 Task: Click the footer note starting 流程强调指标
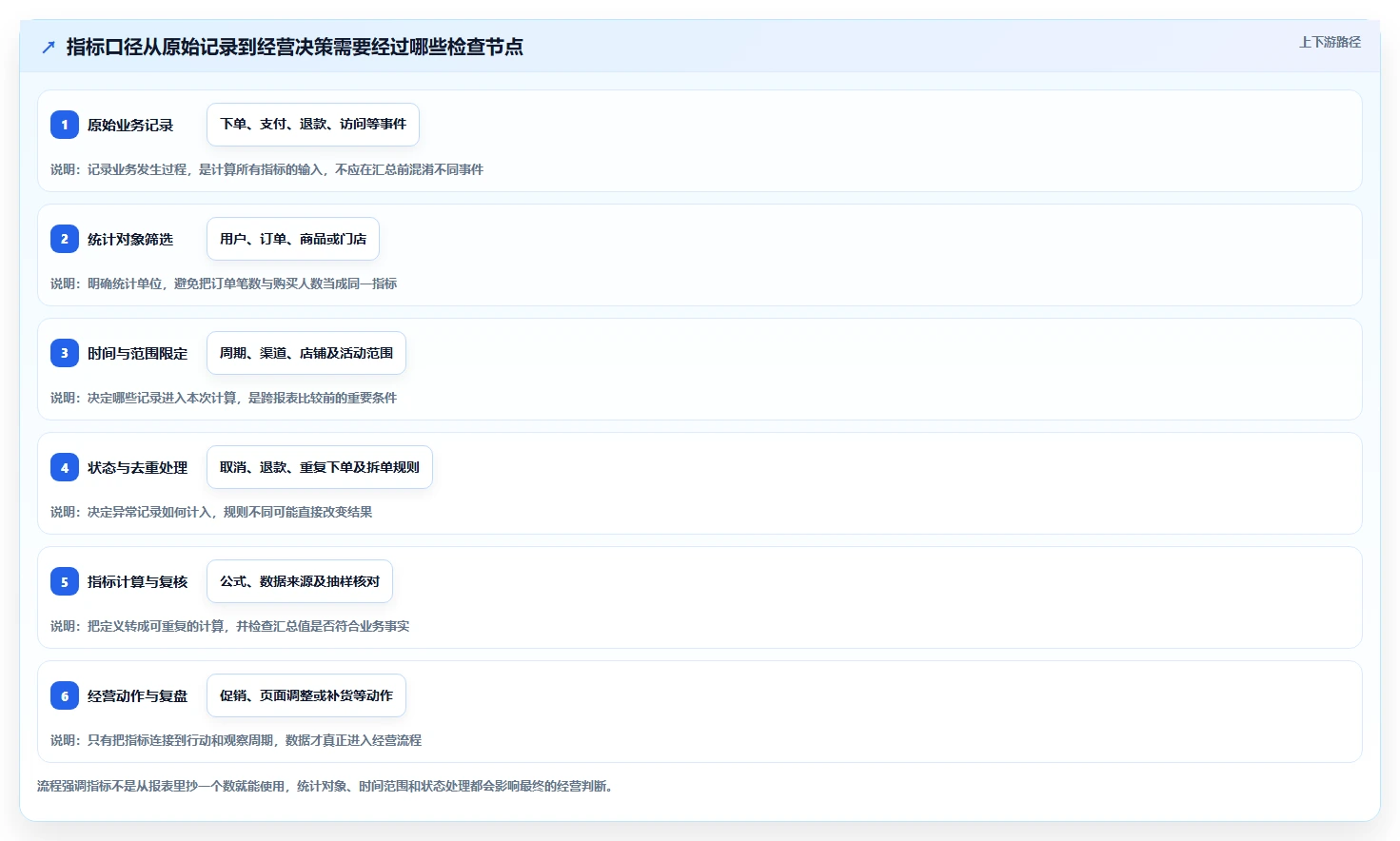325,786
